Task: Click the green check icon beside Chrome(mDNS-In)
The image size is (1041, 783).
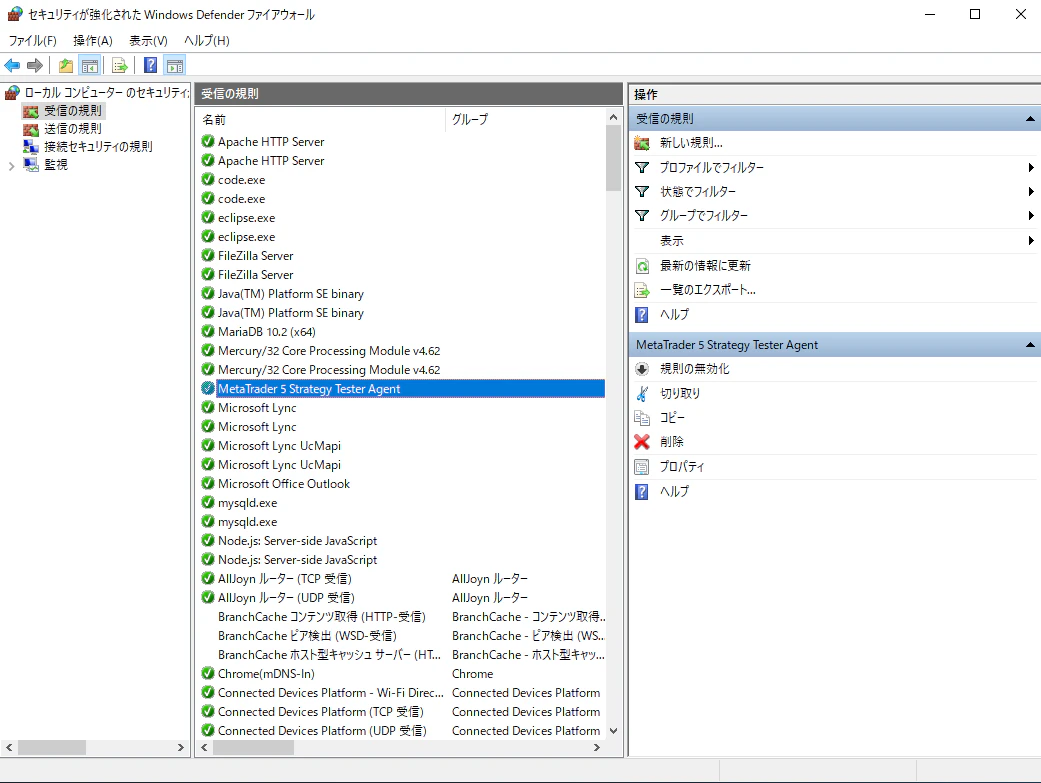Action: pos(208,673)
